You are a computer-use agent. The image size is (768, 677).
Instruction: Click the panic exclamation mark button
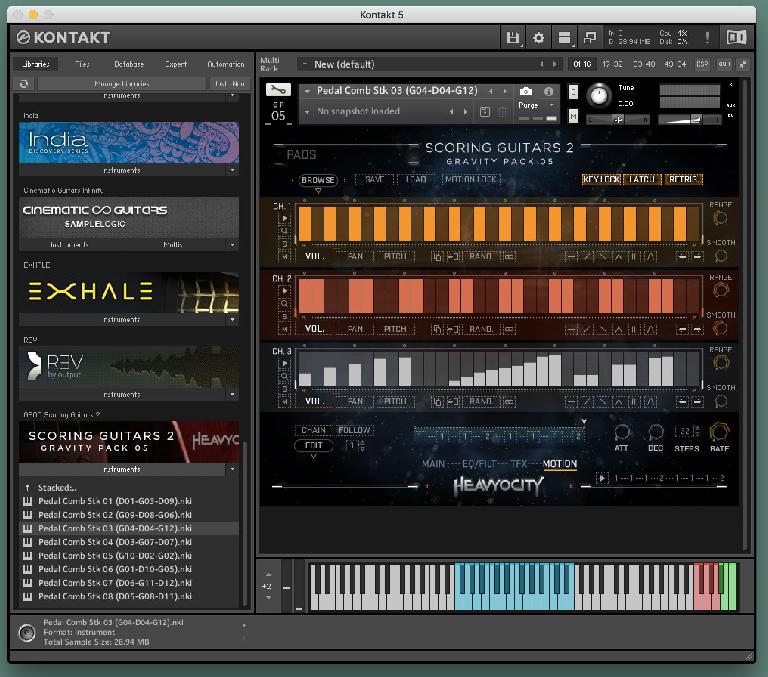point(707,38)
